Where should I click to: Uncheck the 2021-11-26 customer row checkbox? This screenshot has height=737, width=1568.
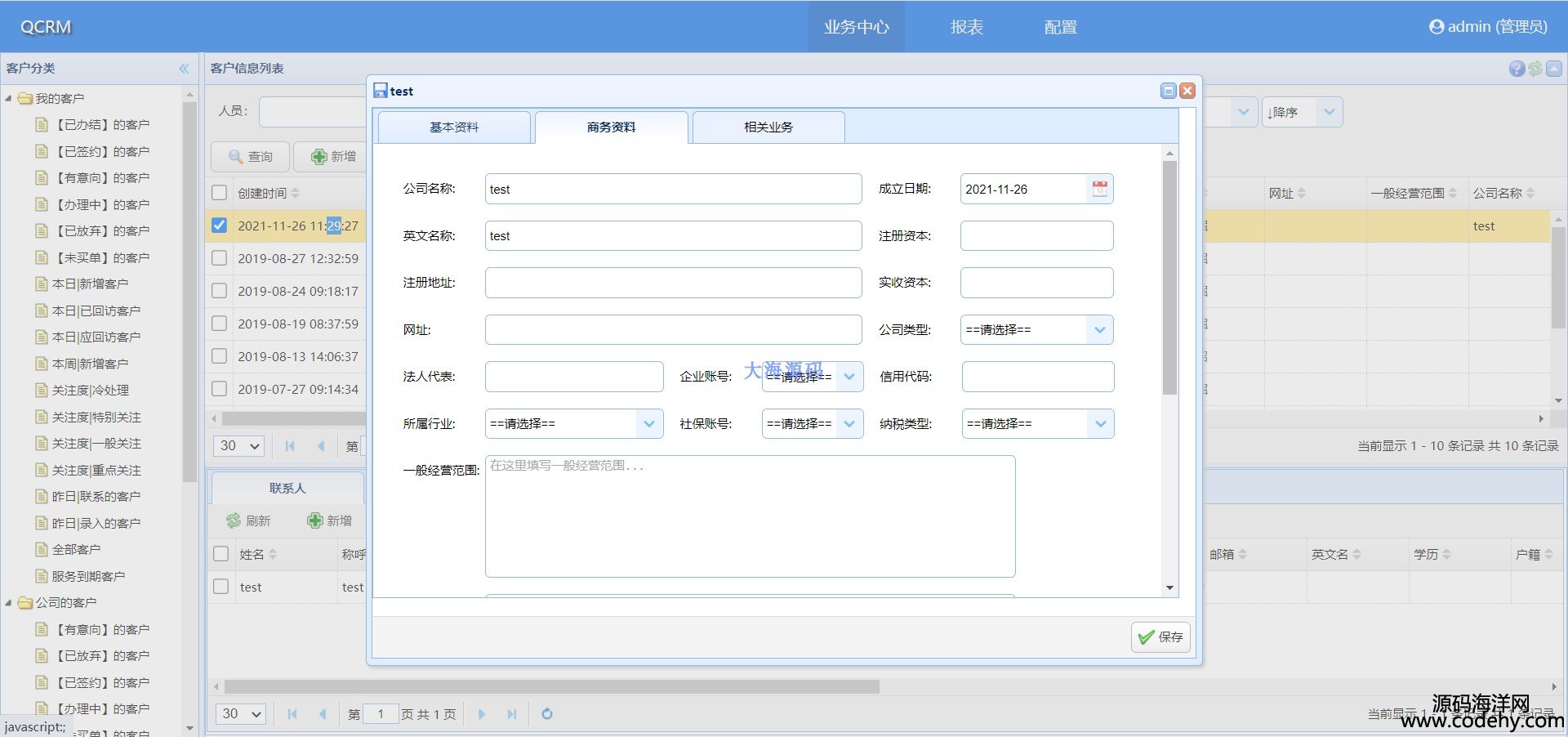[x=219, y=226]
